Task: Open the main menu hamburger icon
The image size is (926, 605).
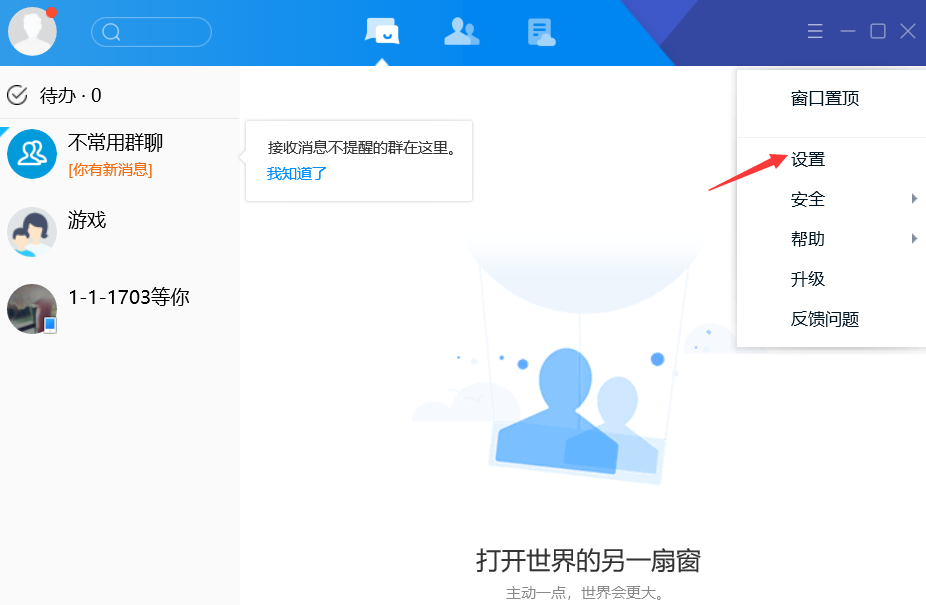Action: pyautogui.click(x=815, y=31)
